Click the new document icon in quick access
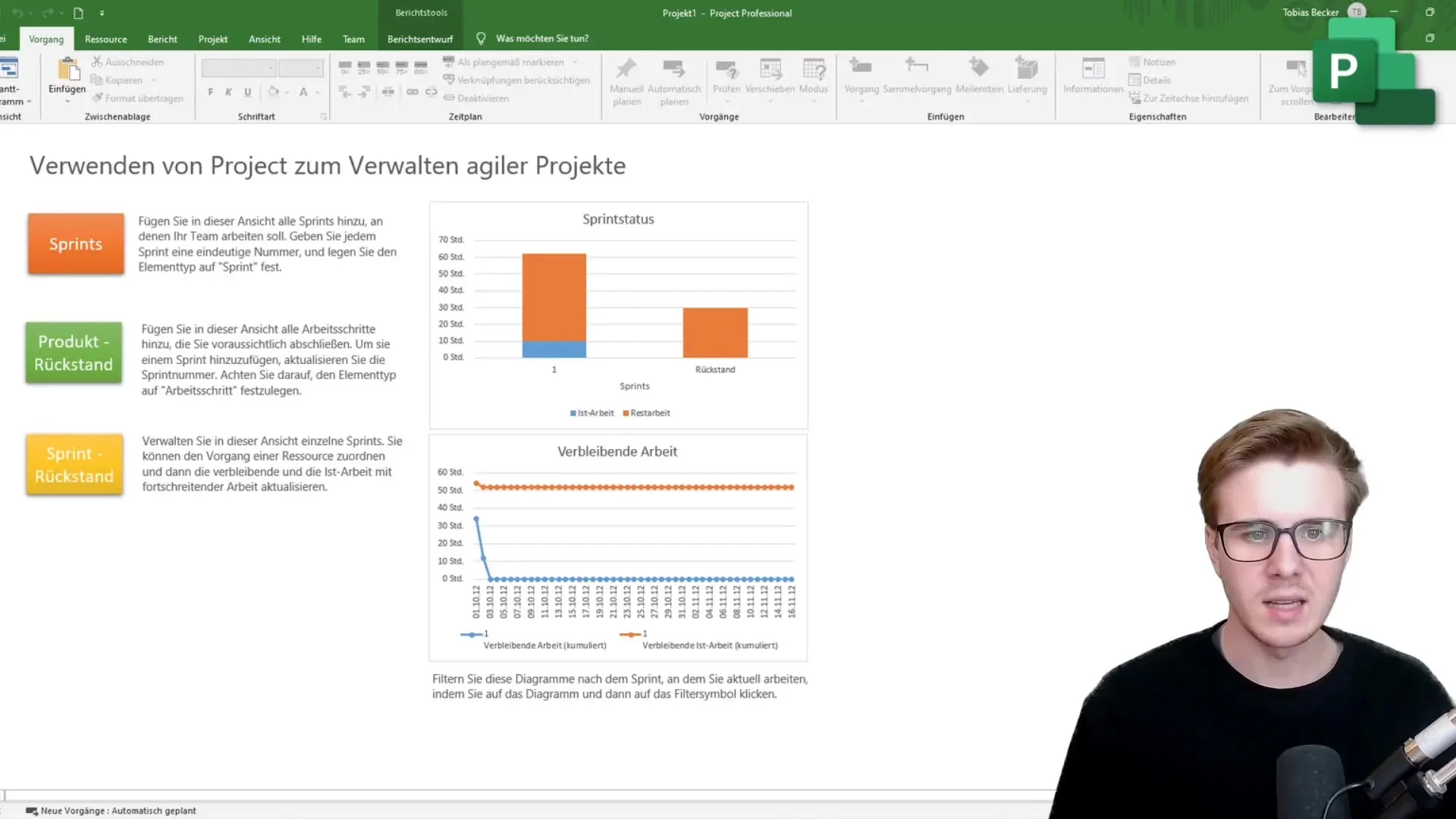The width and height of the screenshot is (1456, 819). coord(78,13)
